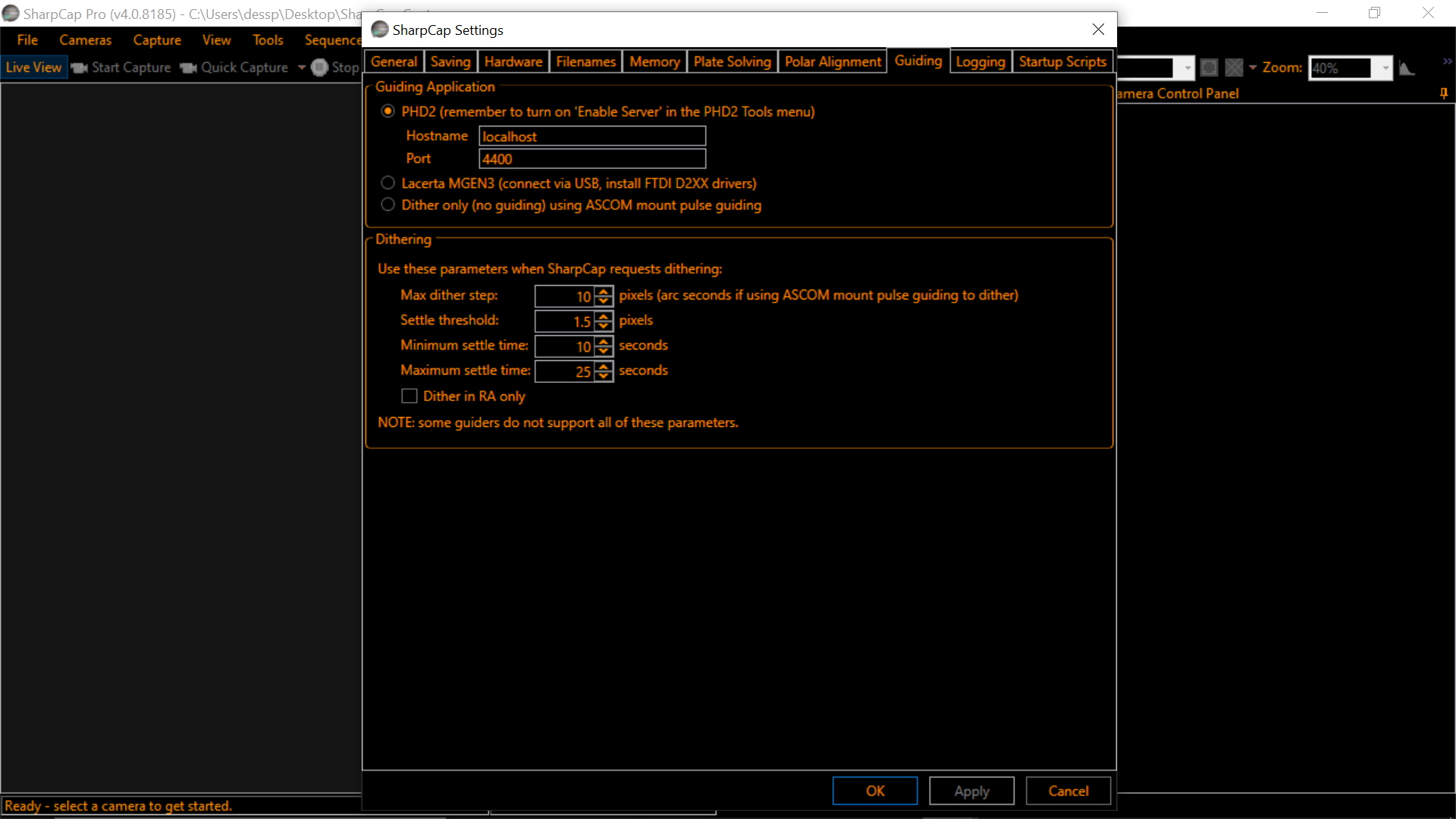Screen dimensions: 1456x819
Task: Click the Stop capture round icon
Action: (x=319, y=67)
